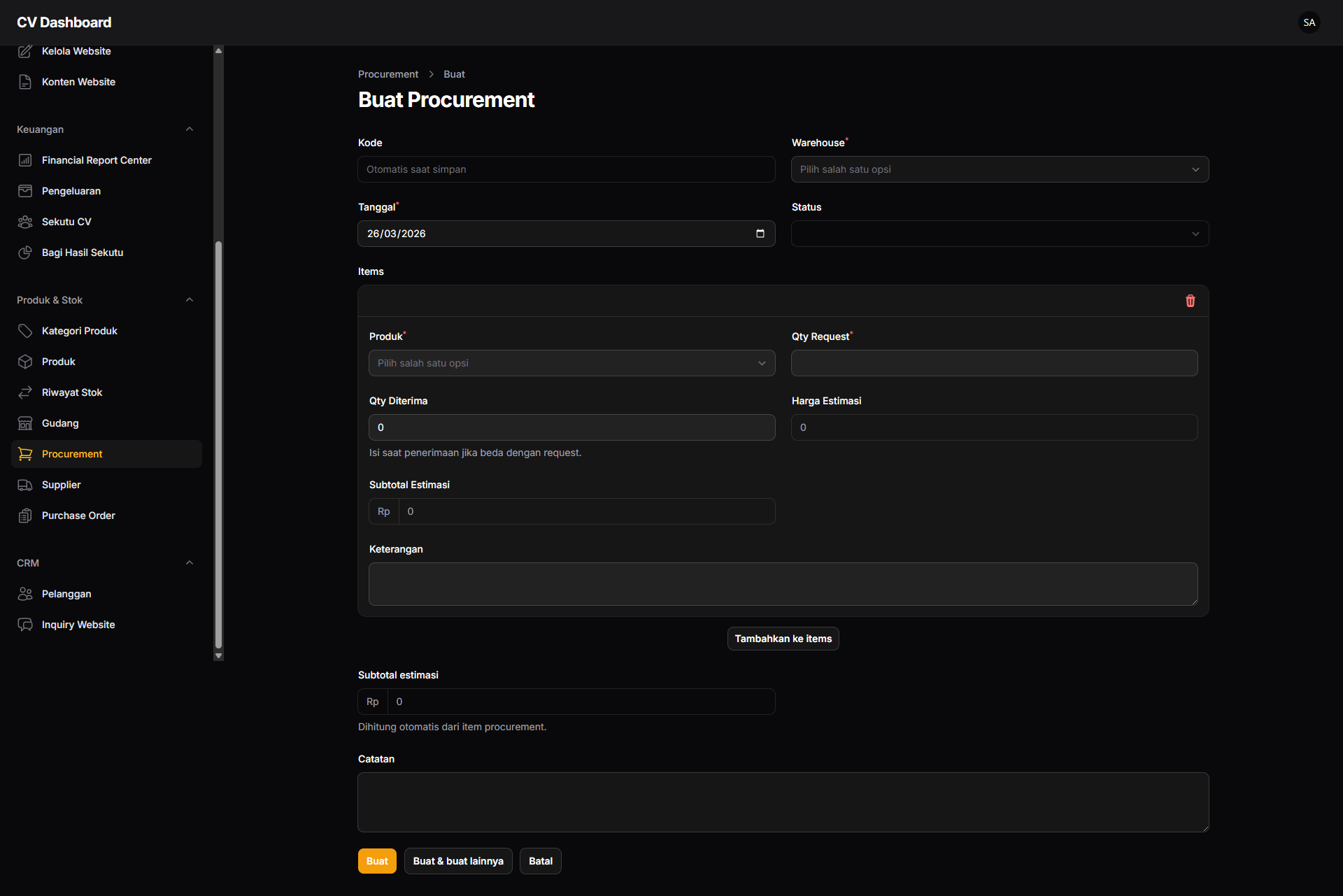
Task: Click the Kategori Produk tag icon
Action: pyautogui.click(x=25, y=331)
